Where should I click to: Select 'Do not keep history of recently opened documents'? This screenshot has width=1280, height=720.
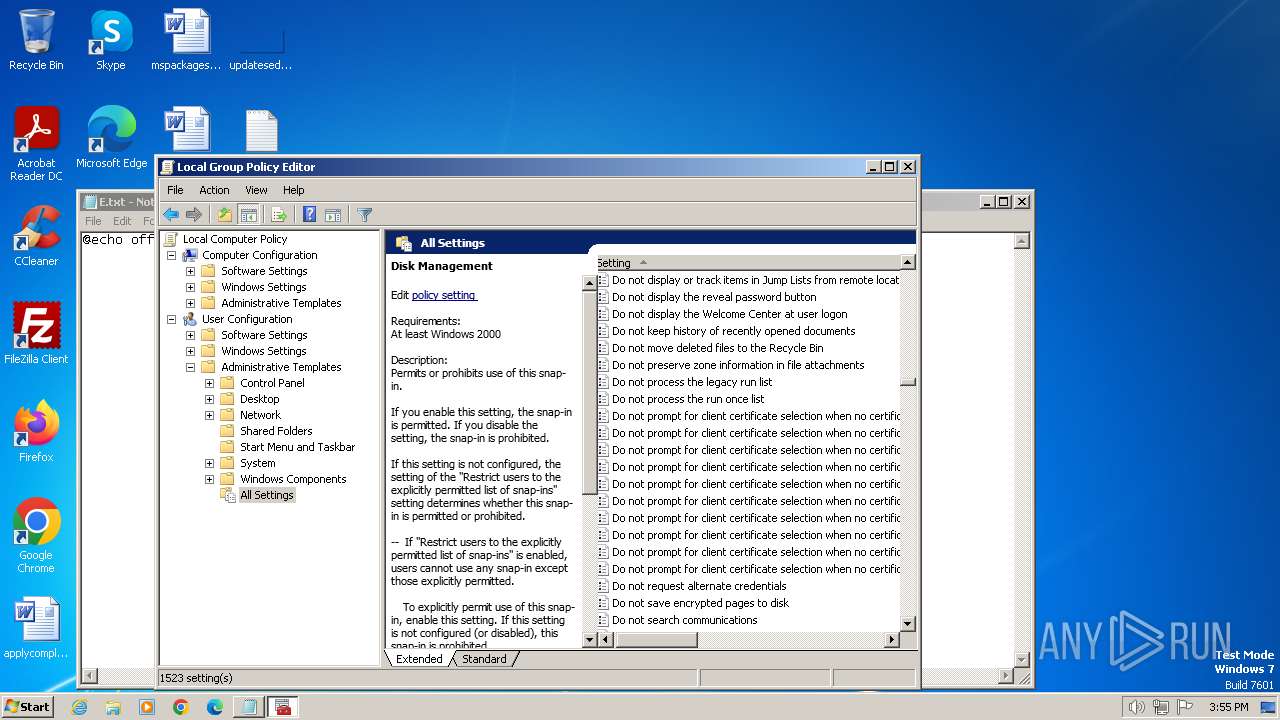pos(733,331)
